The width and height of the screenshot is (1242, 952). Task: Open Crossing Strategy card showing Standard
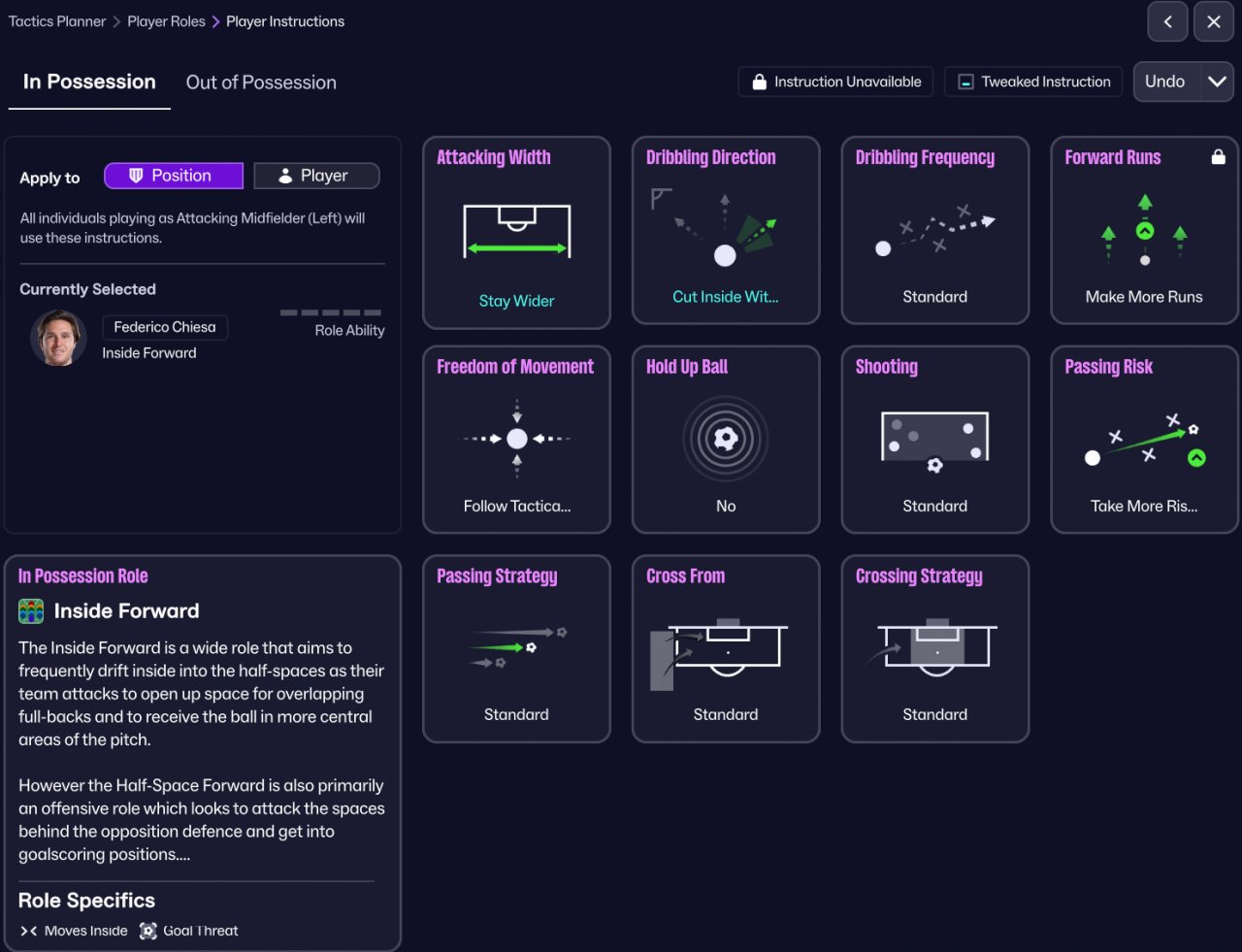click(x=934, y=648)
